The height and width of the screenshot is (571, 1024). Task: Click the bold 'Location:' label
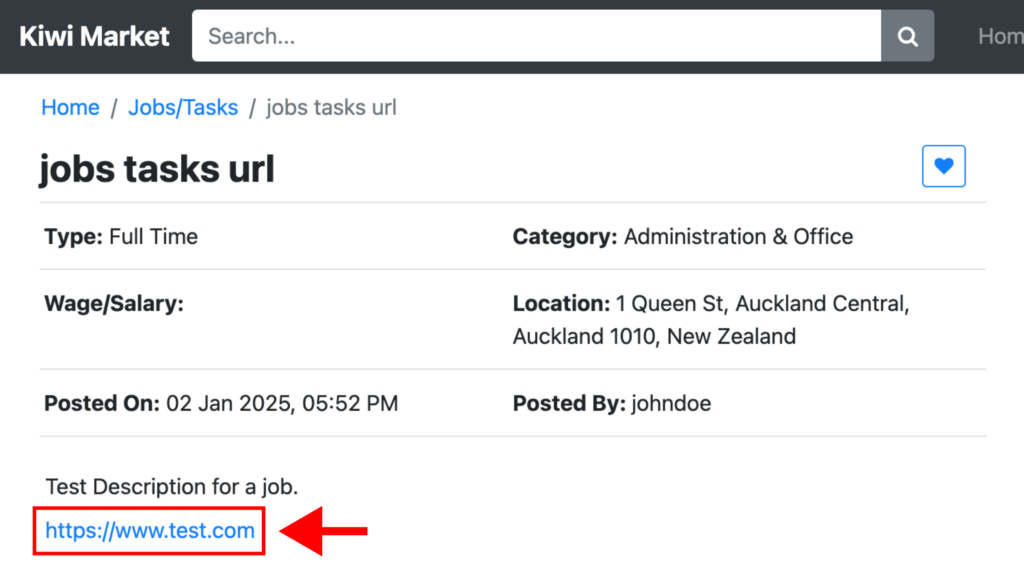pos(561,304)
